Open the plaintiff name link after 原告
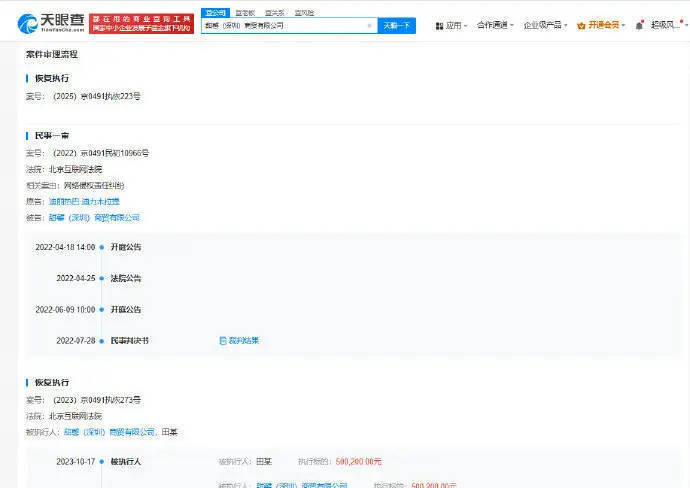 click(84, 202)
